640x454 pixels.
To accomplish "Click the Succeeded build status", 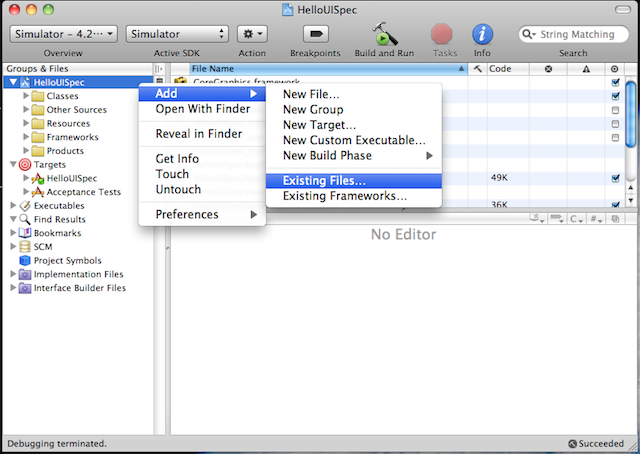I will [x=596, y=443].
